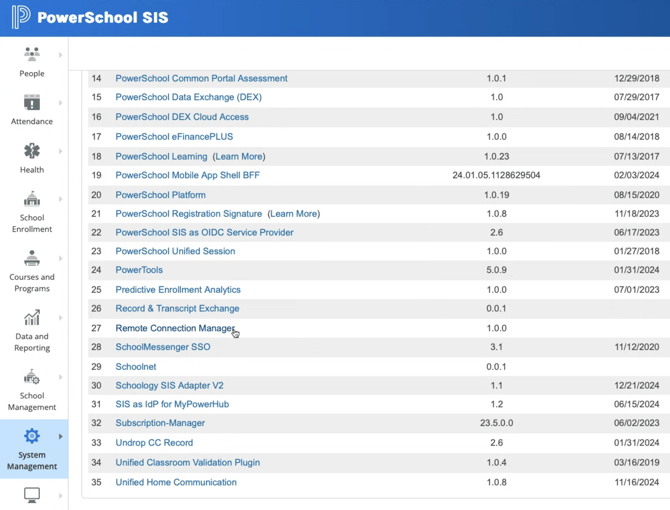This screenshot has width=670, height=510.
Task: Click the System Management gear icon
Action: click(32, 436)
